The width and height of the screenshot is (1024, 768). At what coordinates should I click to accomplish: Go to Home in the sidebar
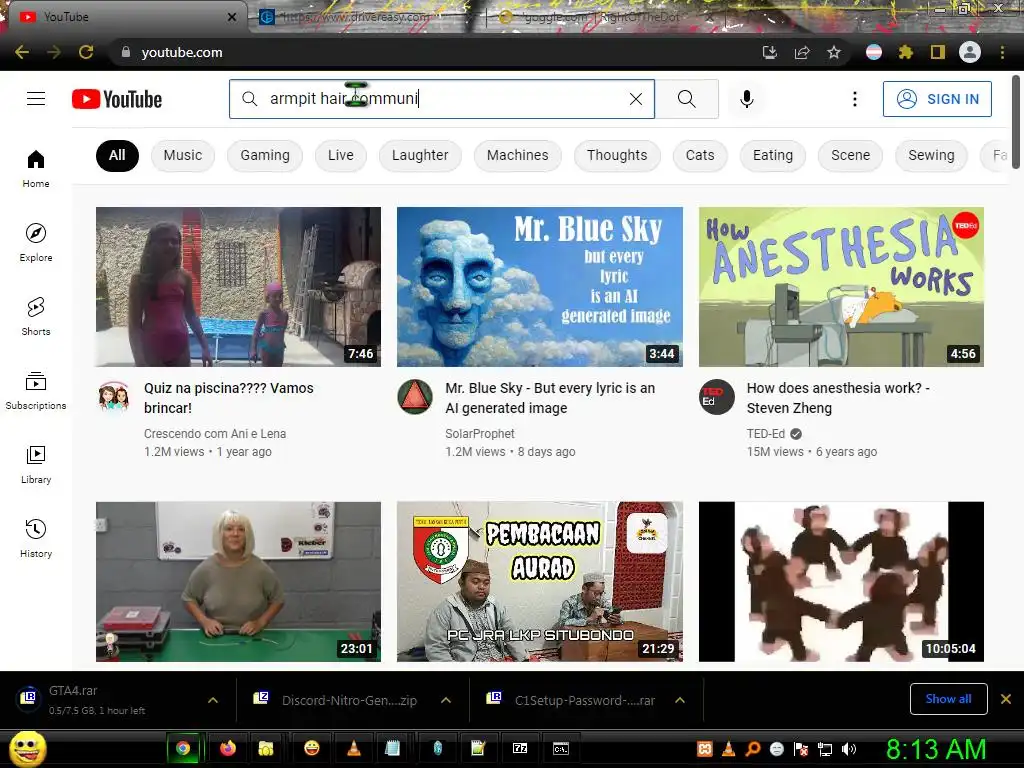point(36,168)
